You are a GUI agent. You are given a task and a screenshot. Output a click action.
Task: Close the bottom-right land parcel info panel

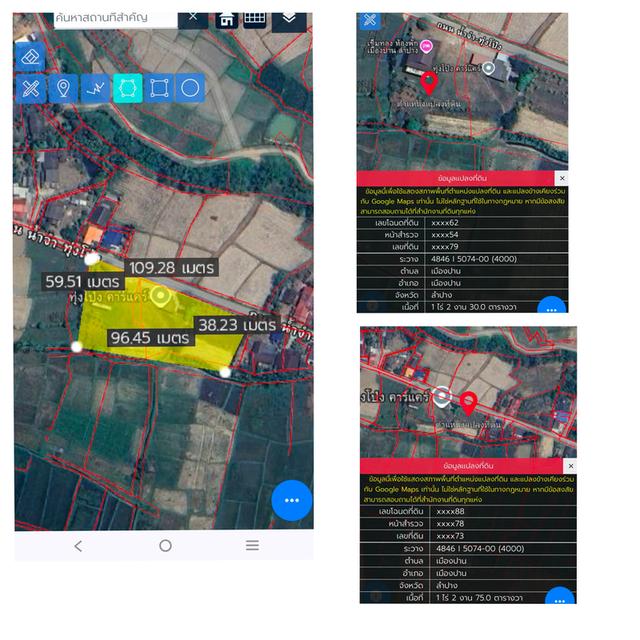click(x=570, y=467)
